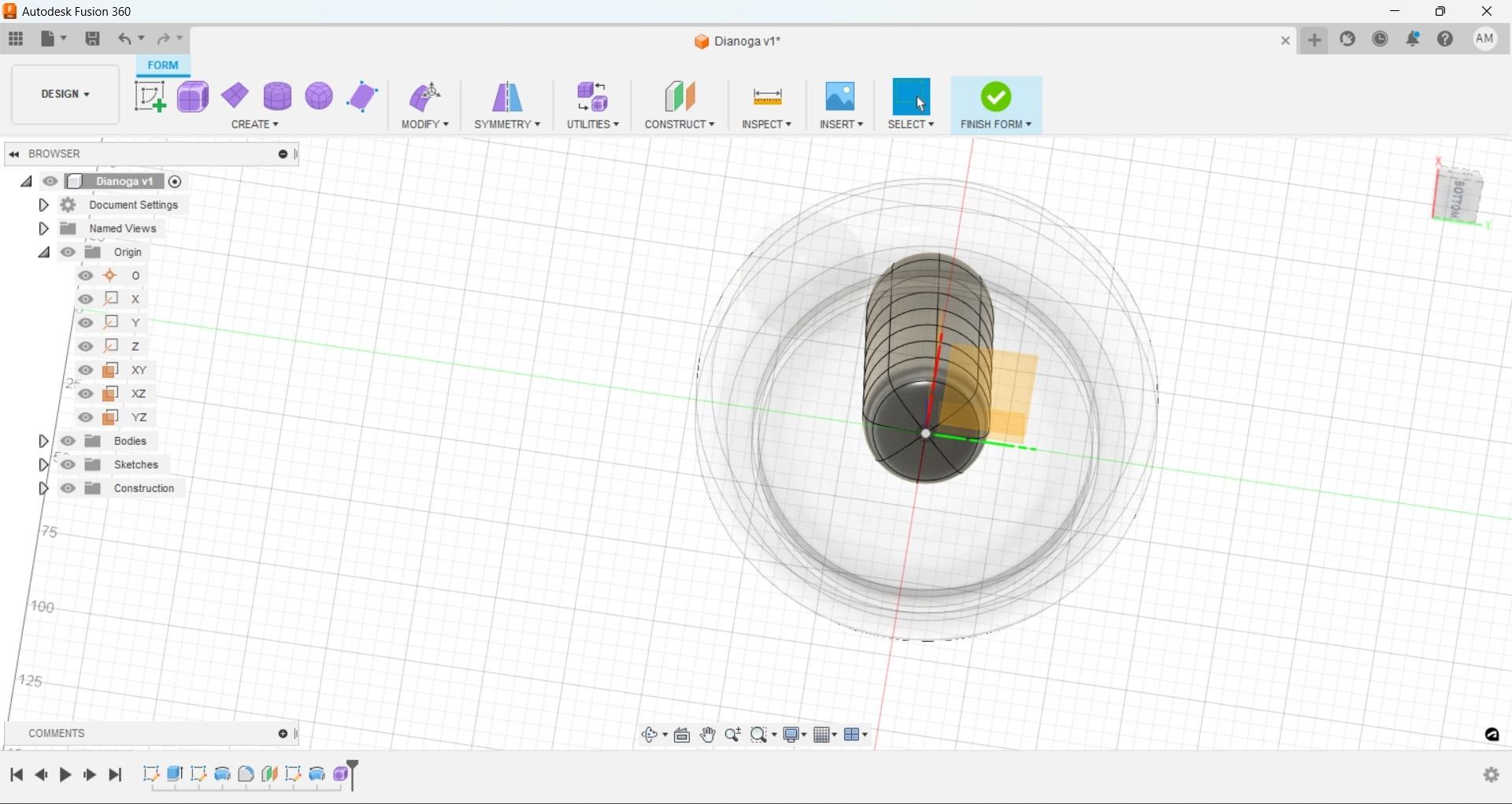
Task: Activate the Orbit navigation tool
Action: pos(649,735)
